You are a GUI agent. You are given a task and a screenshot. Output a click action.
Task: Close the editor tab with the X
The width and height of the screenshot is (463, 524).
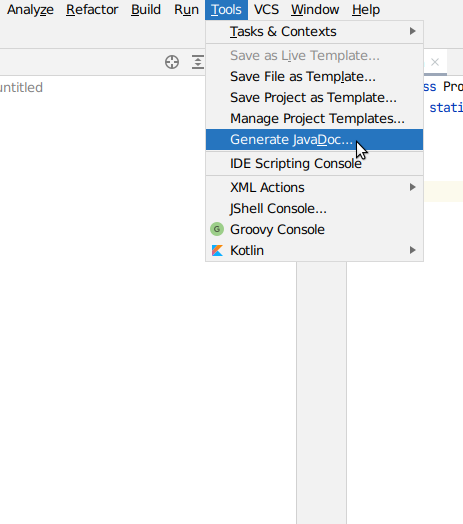435,62
